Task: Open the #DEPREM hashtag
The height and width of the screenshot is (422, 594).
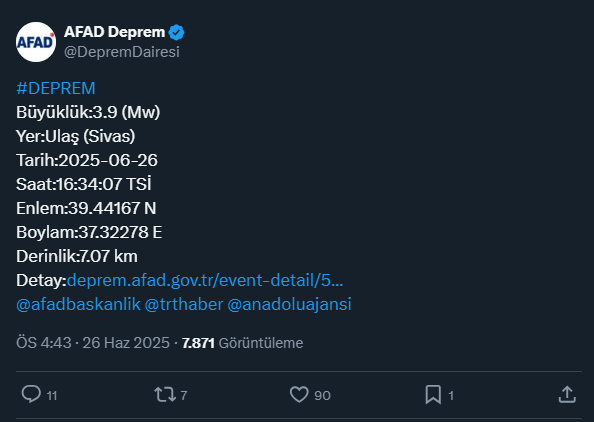Action: coord(56,88)
